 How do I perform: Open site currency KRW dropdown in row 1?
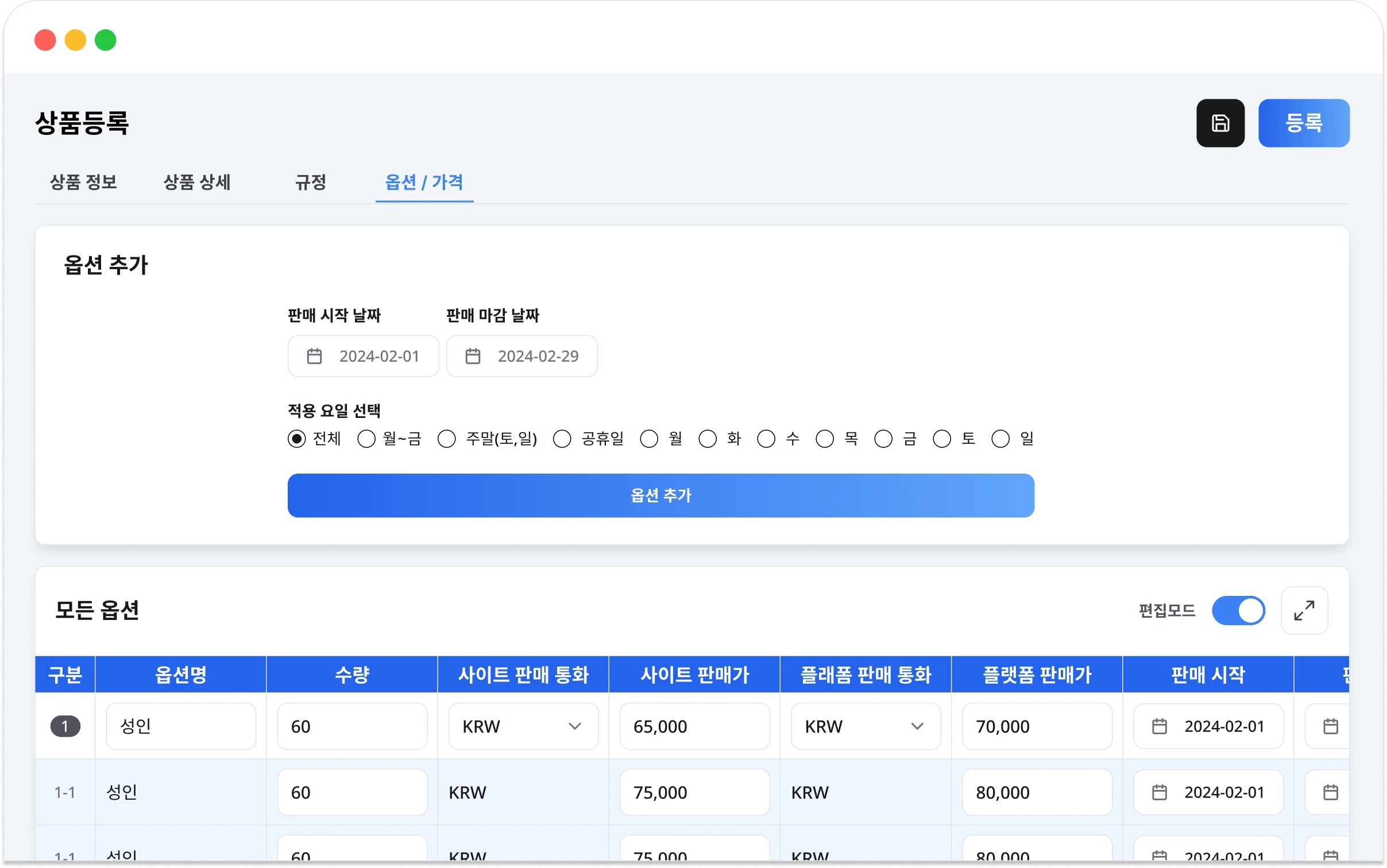coord(523,726)
